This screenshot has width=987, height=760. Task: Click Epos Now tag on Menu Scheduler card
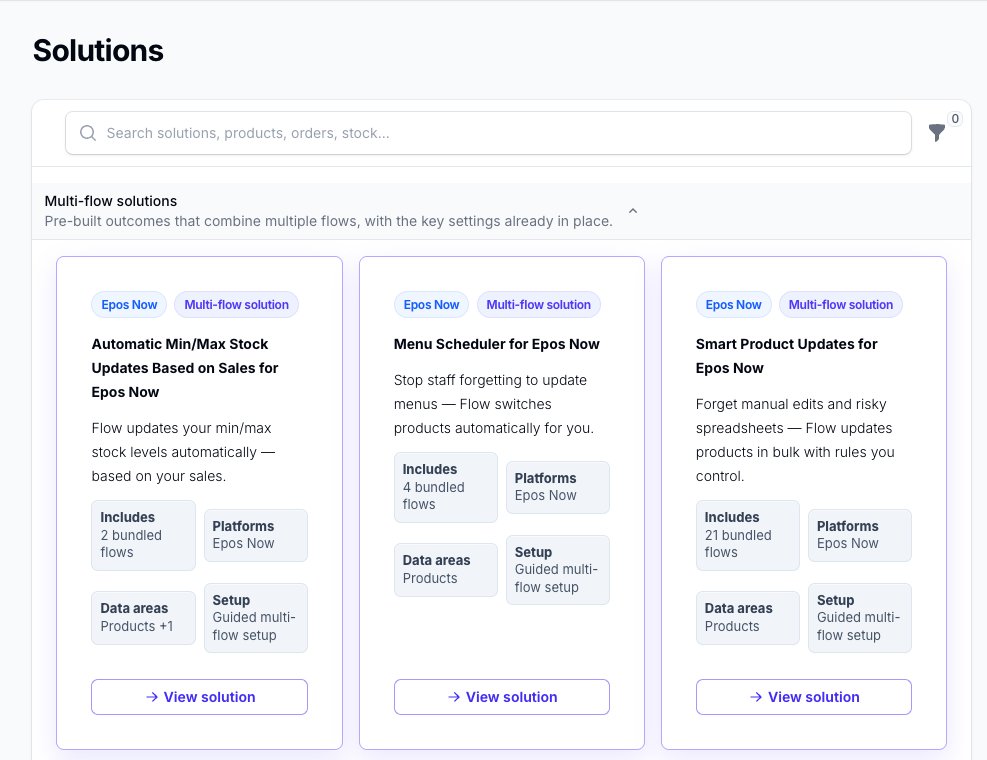(431, 305)
